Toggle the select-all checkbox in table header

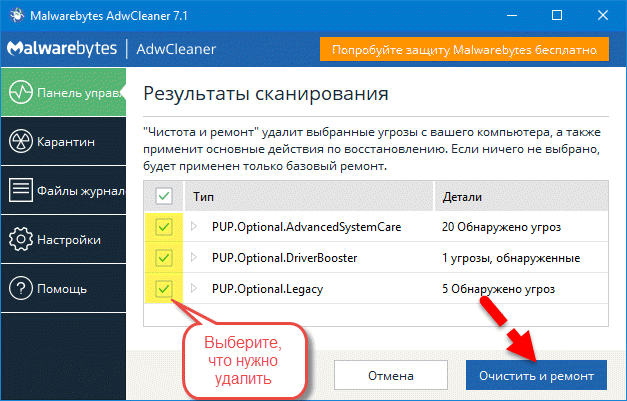164,196
